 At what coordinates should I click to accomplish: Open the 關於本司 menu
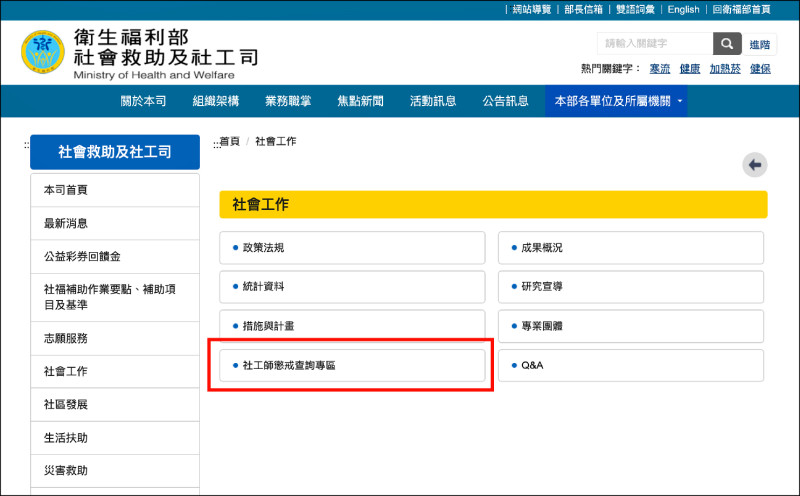click(x=143, y=101)
